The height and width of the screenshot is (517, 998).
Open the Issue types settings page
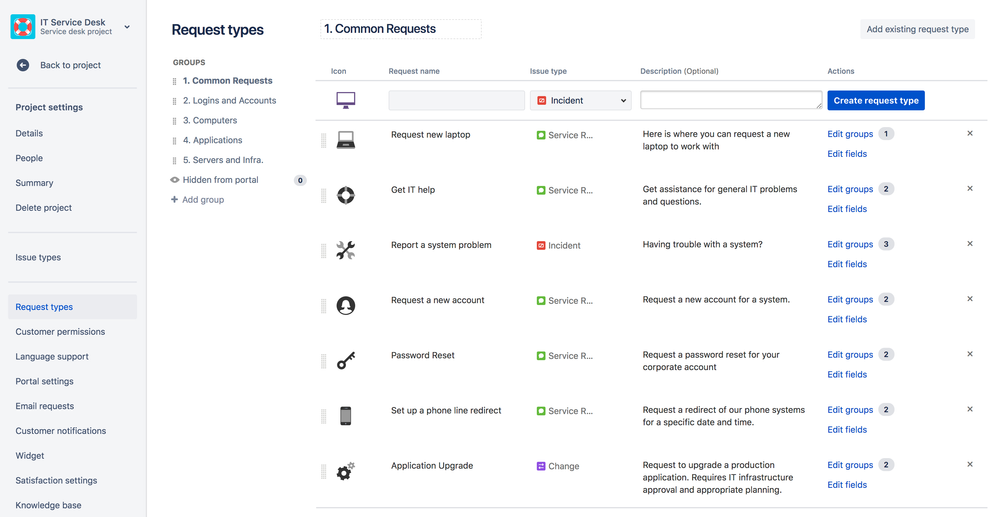pos(38,257)
